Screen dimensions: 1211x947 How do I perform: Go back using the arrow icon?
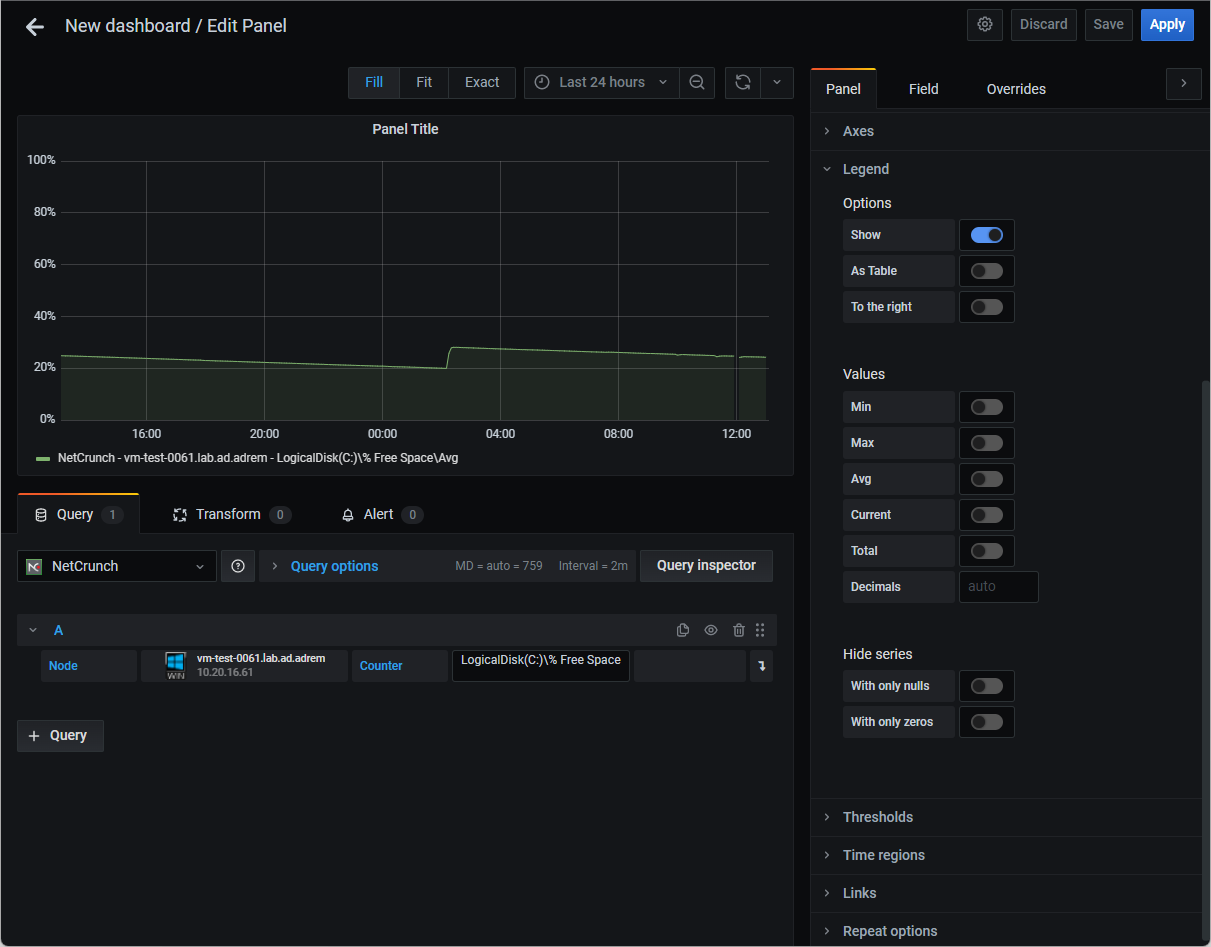(x=35, y=27)
